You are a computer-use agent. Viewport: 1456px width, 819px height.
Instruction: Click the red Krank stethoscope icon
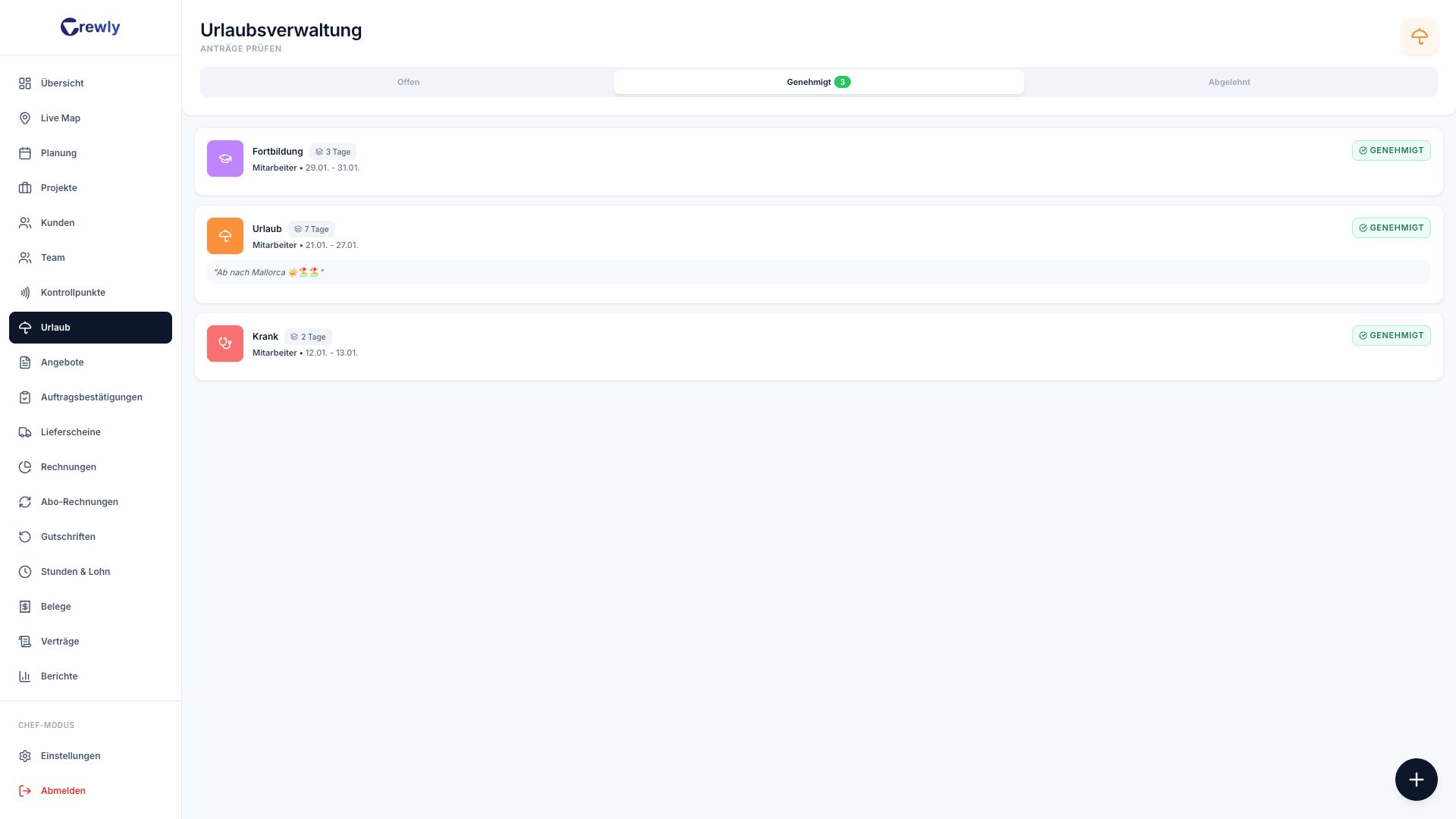click(225, 344)
